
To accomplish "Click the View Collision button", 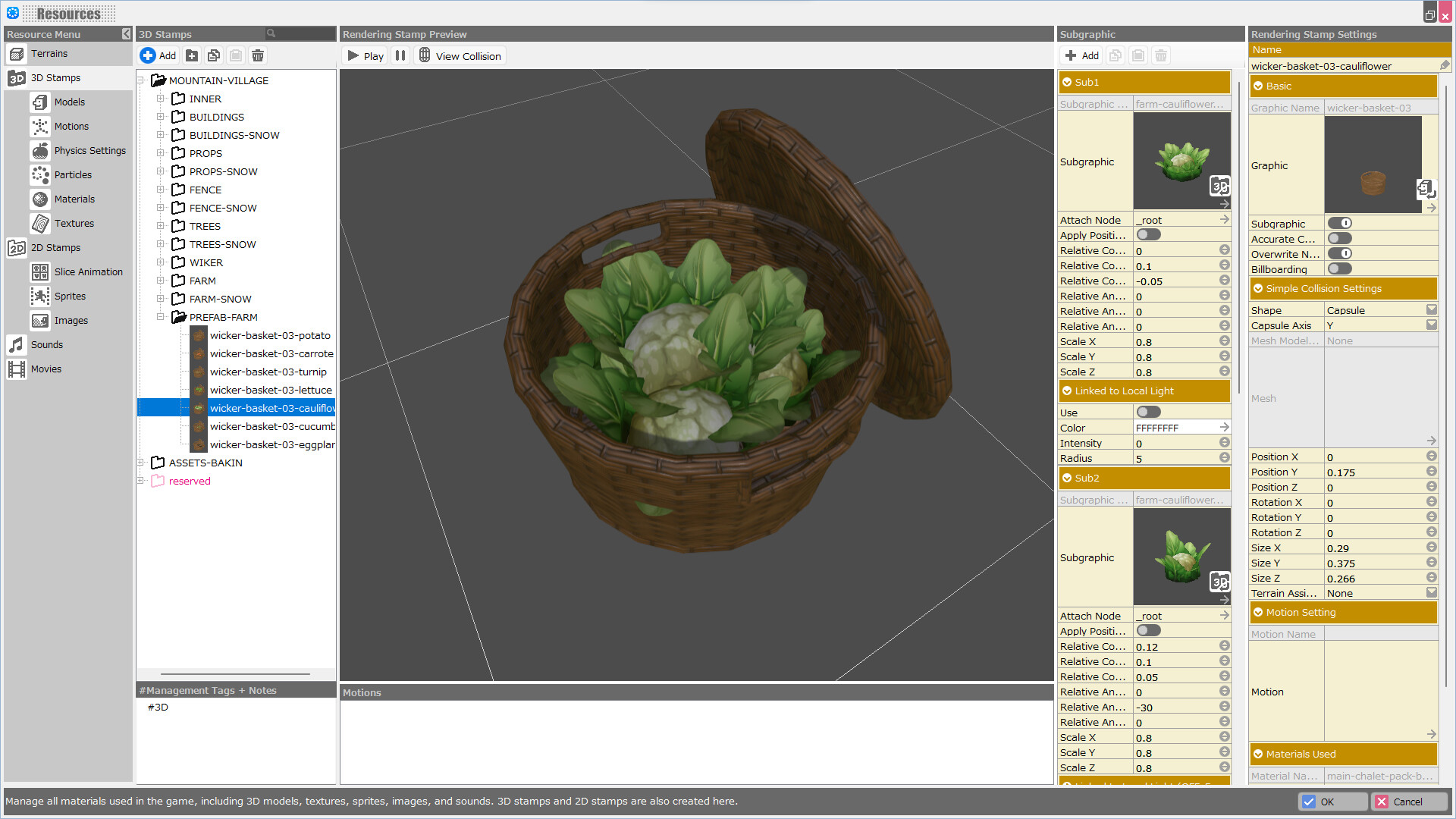I will click(x=460, y=55).
